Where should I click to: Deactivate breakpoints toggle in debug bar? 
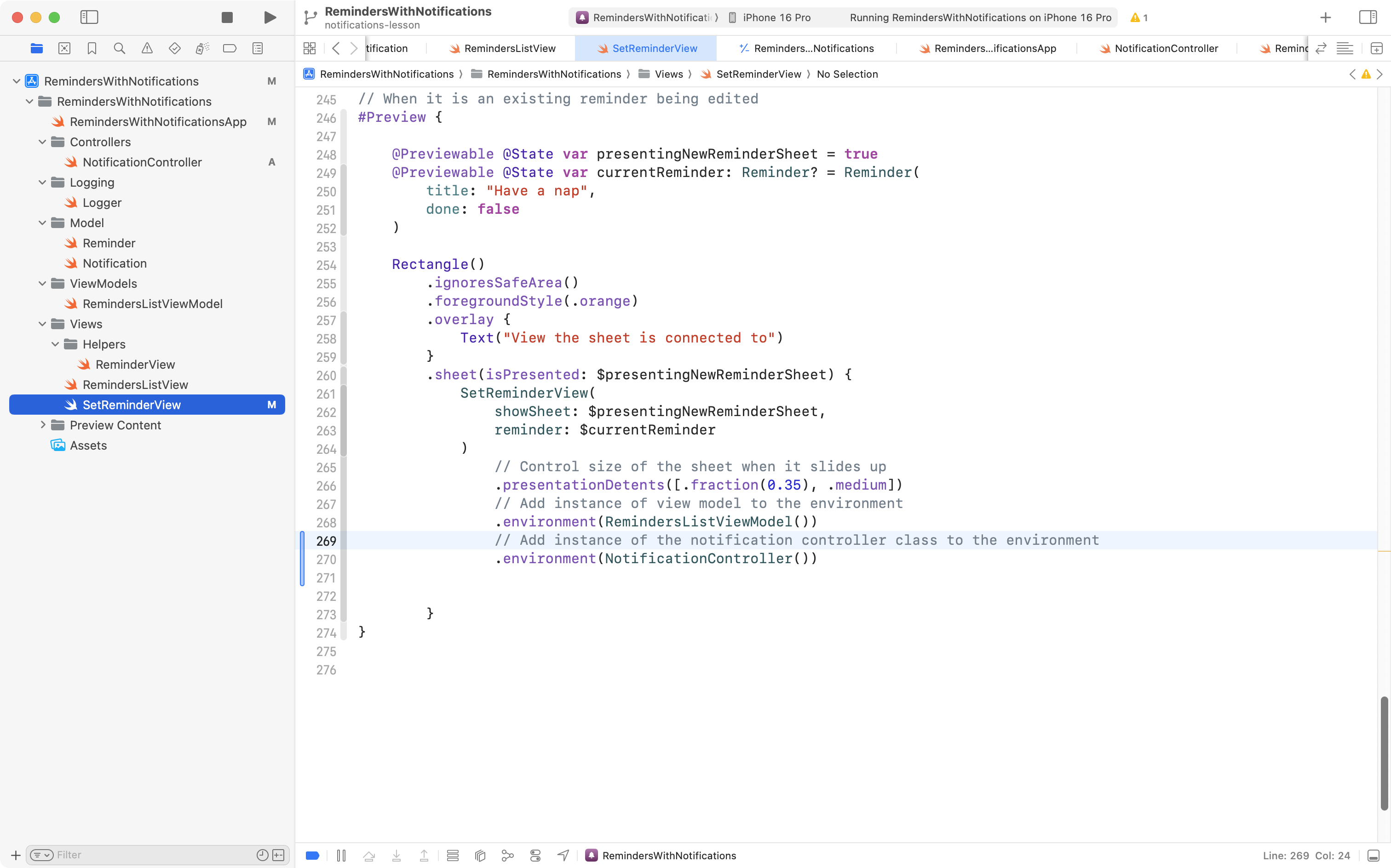(312, 856)
